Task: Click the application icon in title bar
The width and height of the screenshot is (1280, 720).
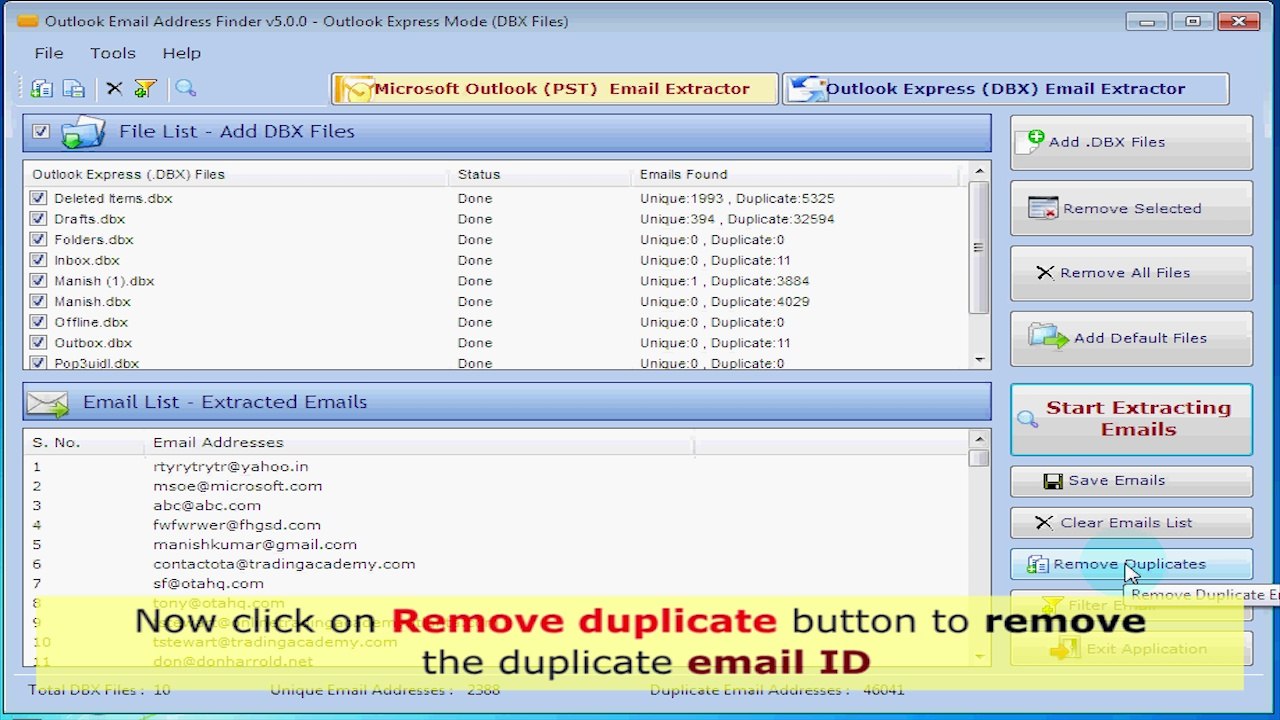Action: (27, 21)
